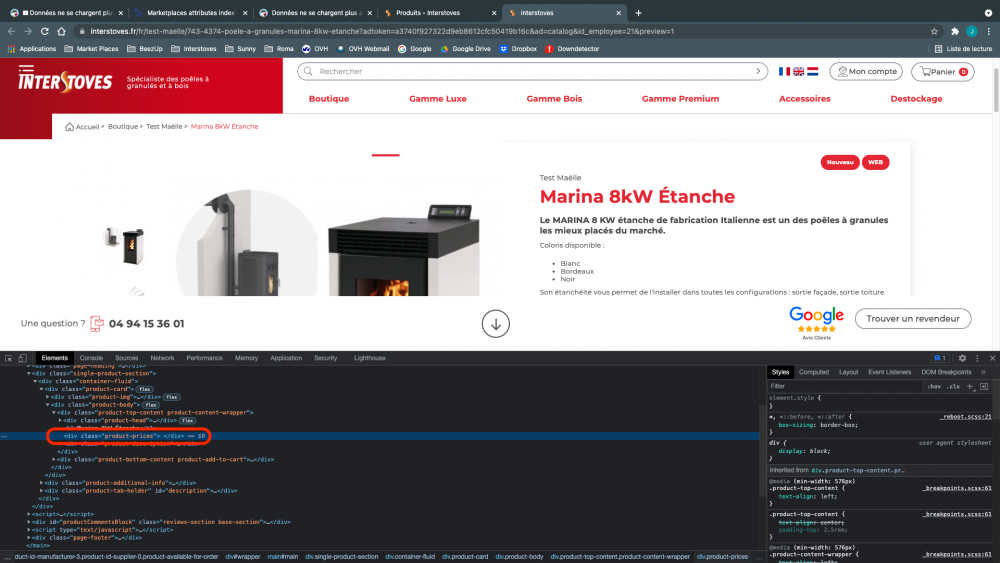Click in the Rechercher search field
1000x563 pixels.
click(x=533, y=71)
